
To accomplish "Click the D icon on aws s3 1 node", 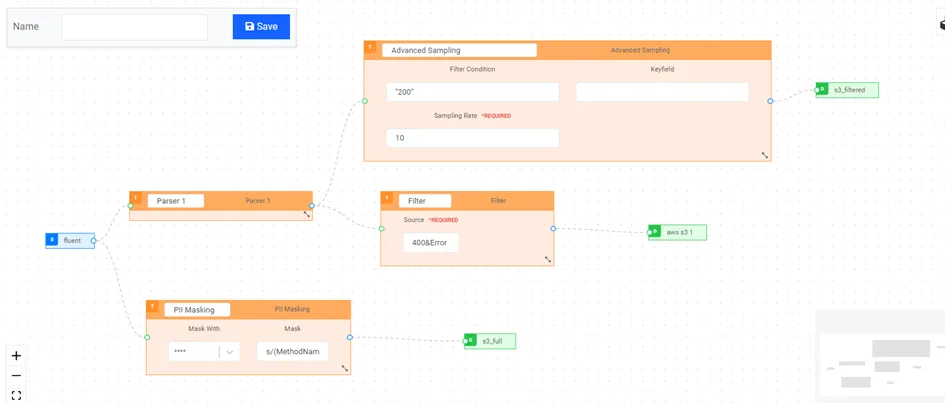I will (655, 231).
